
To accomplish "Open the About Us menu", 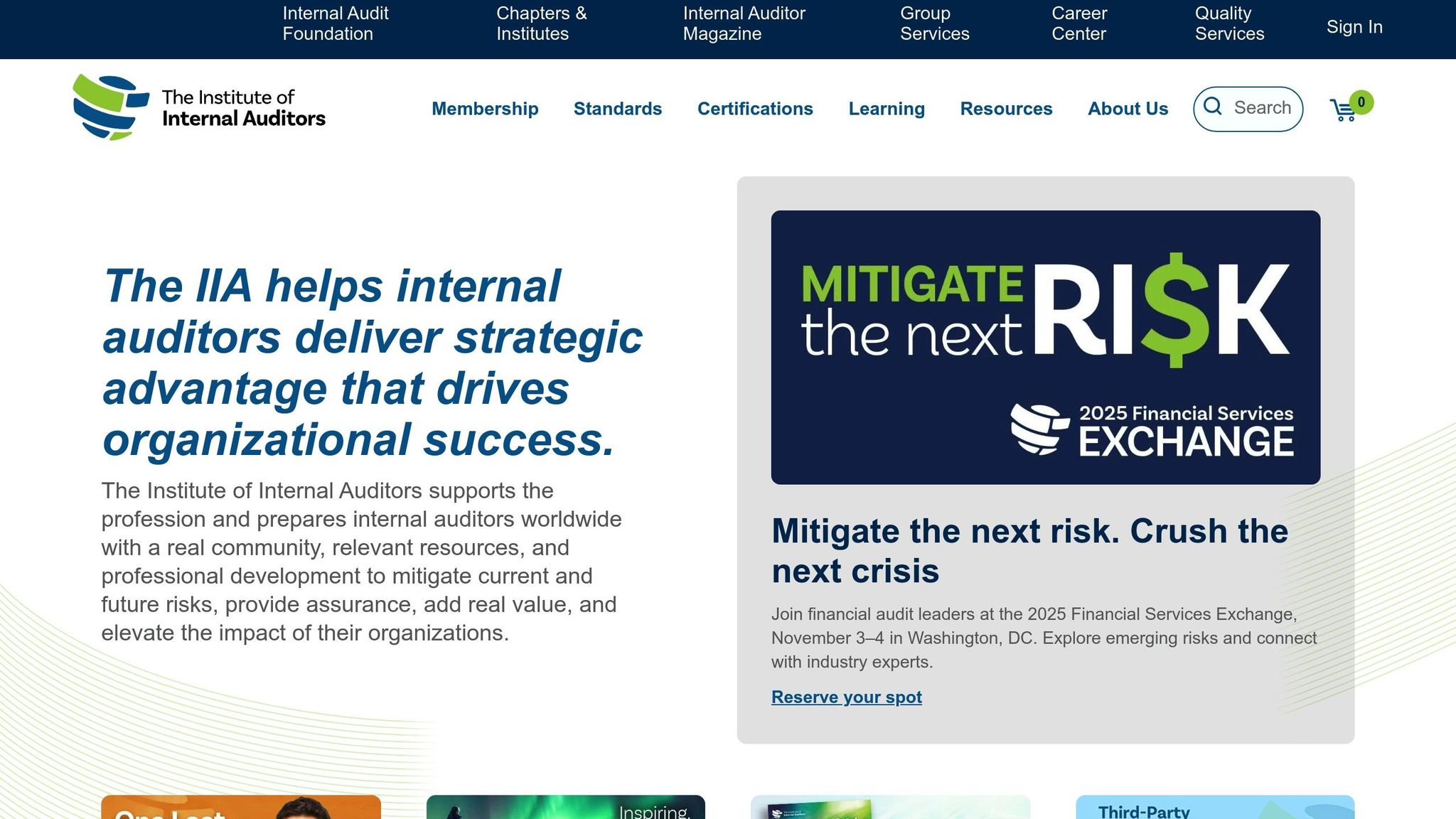I will pos(1128,109).
